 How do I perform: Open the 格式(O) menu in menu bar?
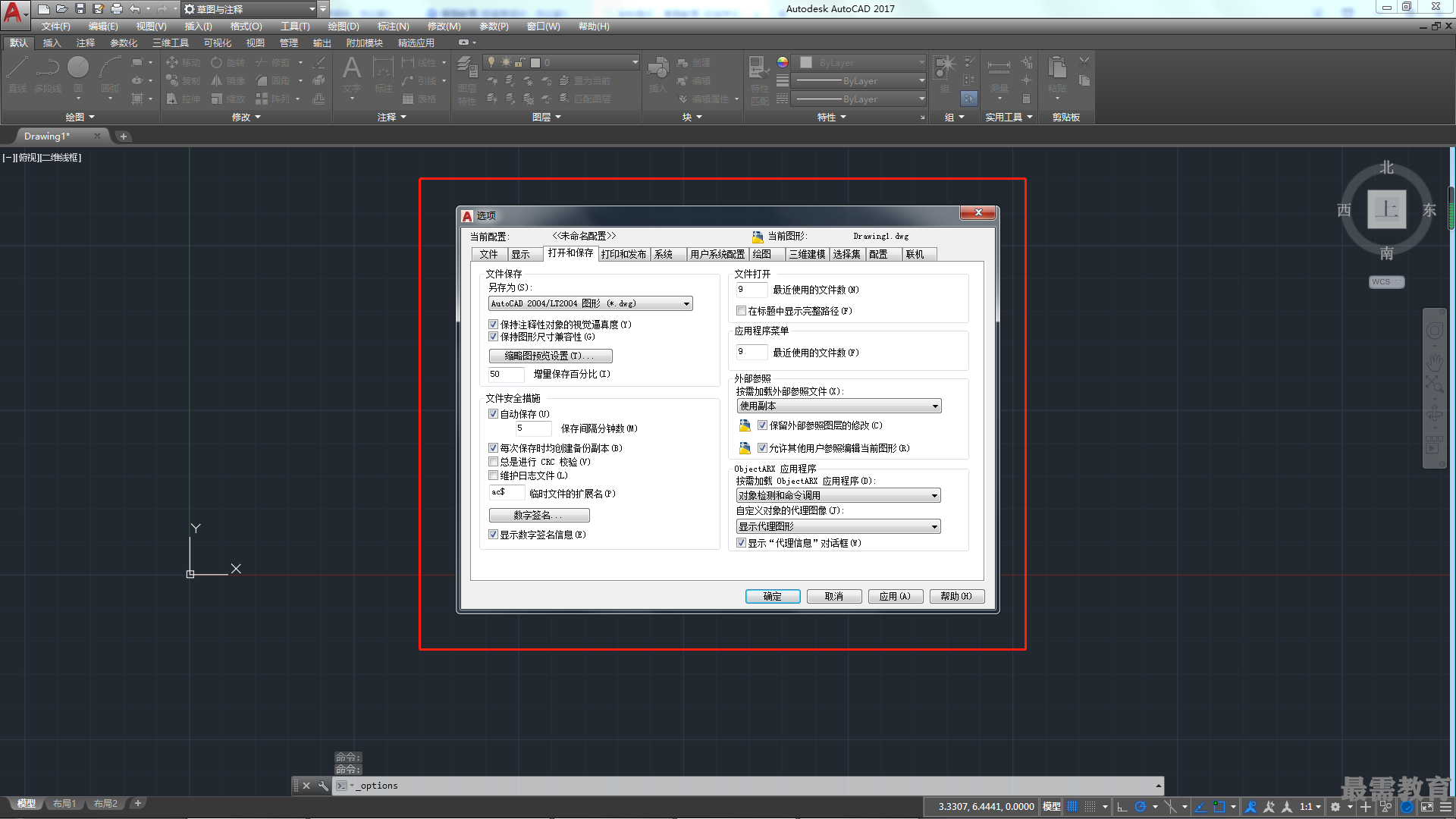[246, 27]
